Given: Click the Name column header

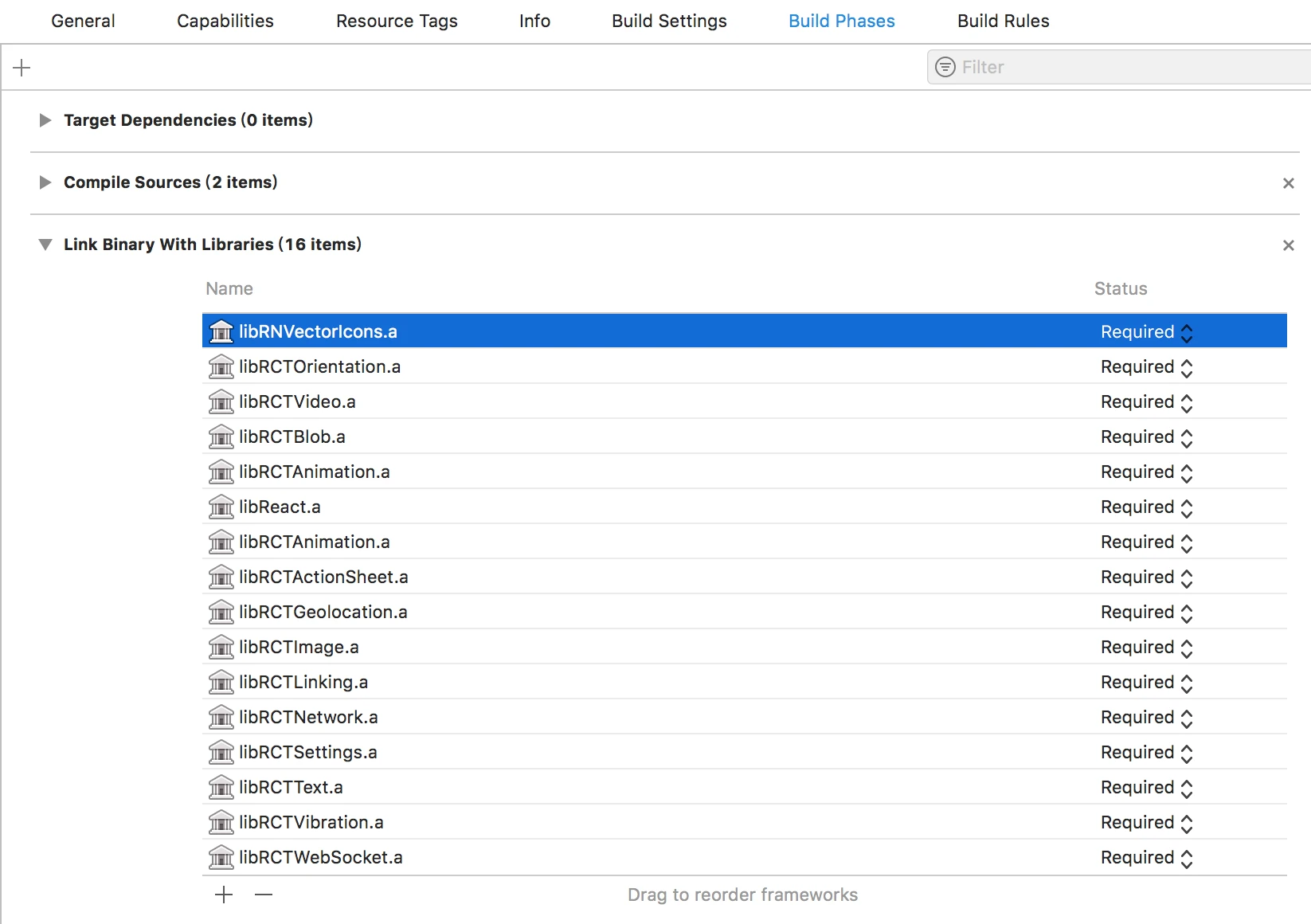Looking at the screenshot, I should pos(229,288).
